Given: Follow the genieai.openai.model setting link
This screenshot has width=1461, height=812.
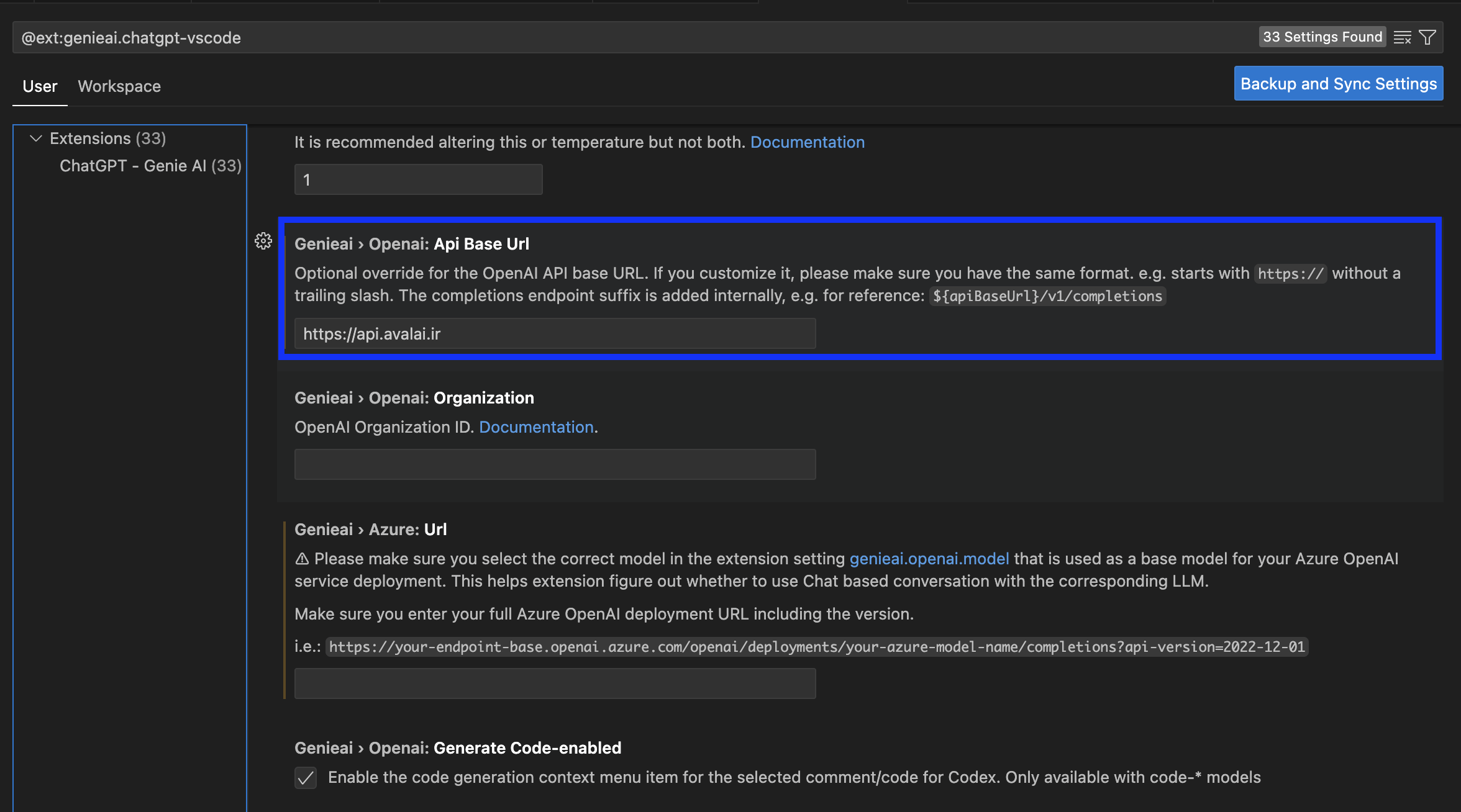Looking at the screenshot, I should pyautogui.click(x=929, y=559).
